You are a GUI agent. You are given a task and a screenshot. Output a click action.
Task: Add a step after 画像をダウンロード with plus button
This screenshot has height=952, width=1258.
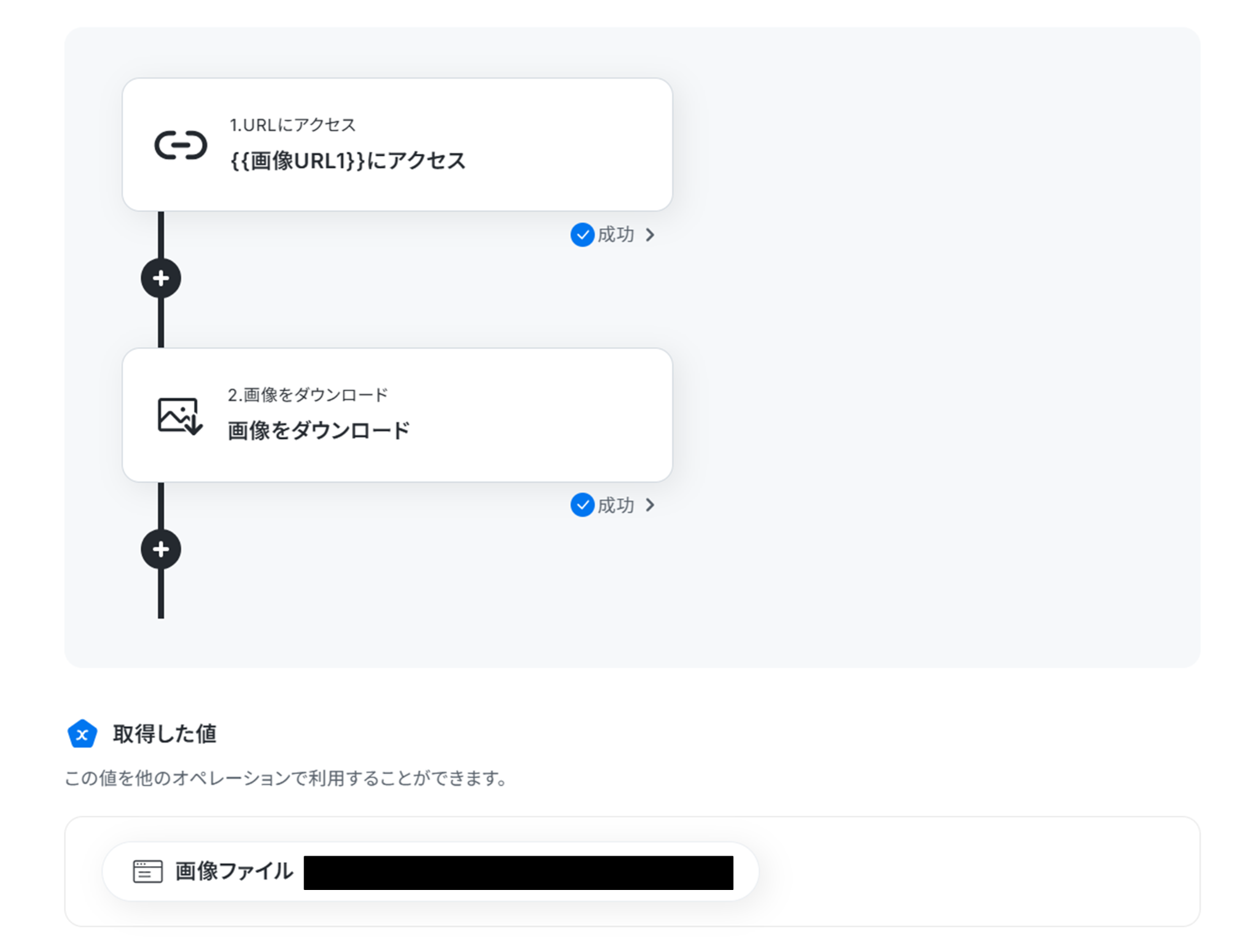point(161,549)
